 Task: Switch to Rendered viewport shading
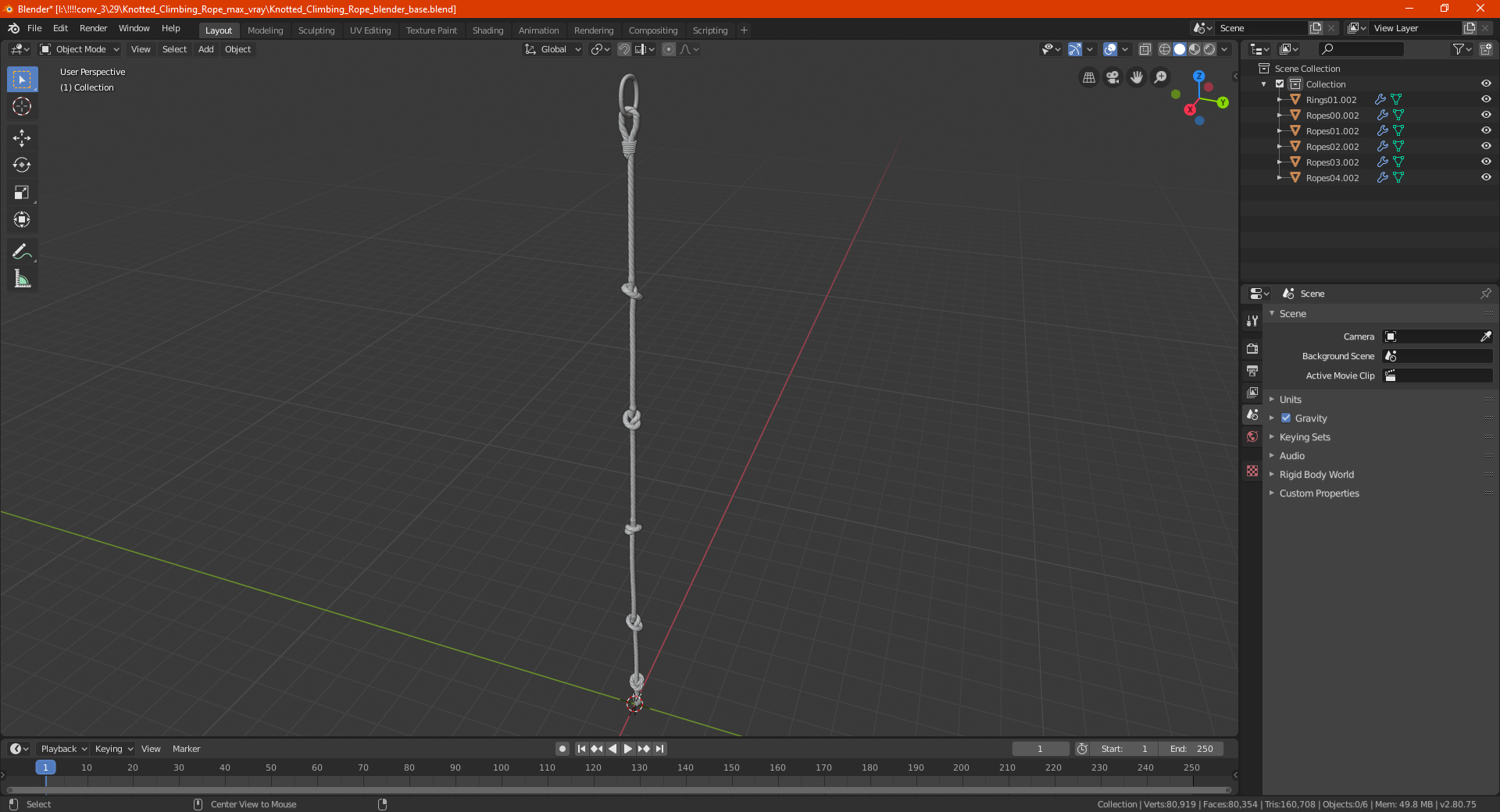coord(1209,49)
